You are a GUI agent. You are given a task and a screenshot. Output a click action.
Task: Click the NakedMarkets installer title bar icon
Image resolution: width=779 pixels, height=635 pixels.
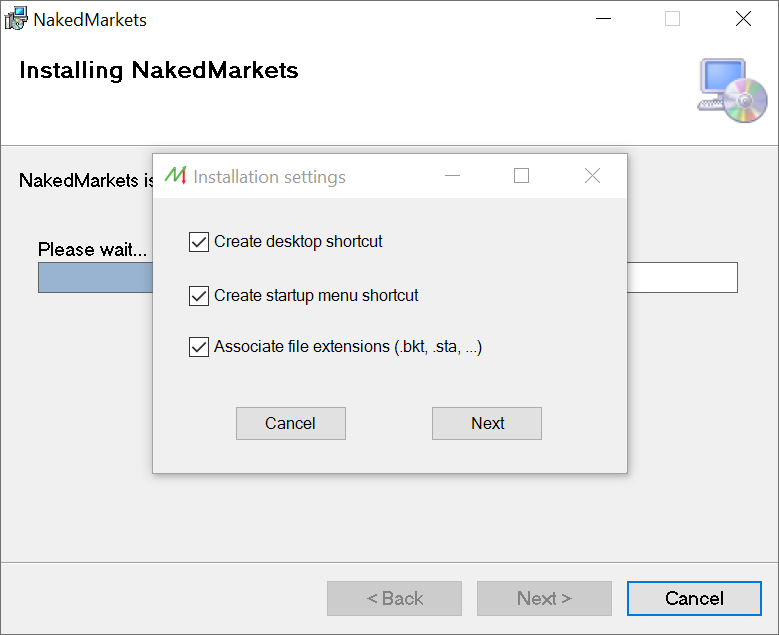click(x=16, y=18)
